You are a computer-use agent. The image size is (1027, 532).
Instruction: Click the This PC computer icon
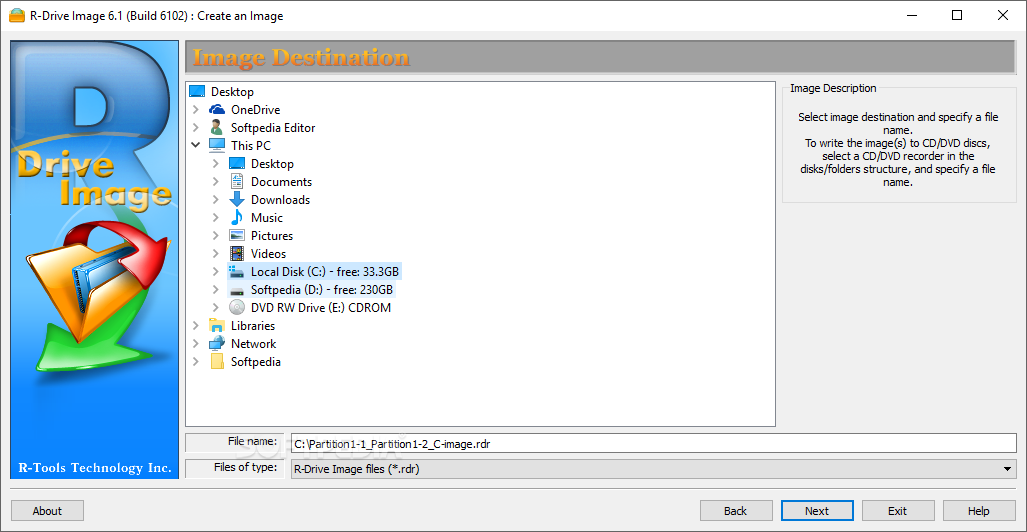(217, 145)
